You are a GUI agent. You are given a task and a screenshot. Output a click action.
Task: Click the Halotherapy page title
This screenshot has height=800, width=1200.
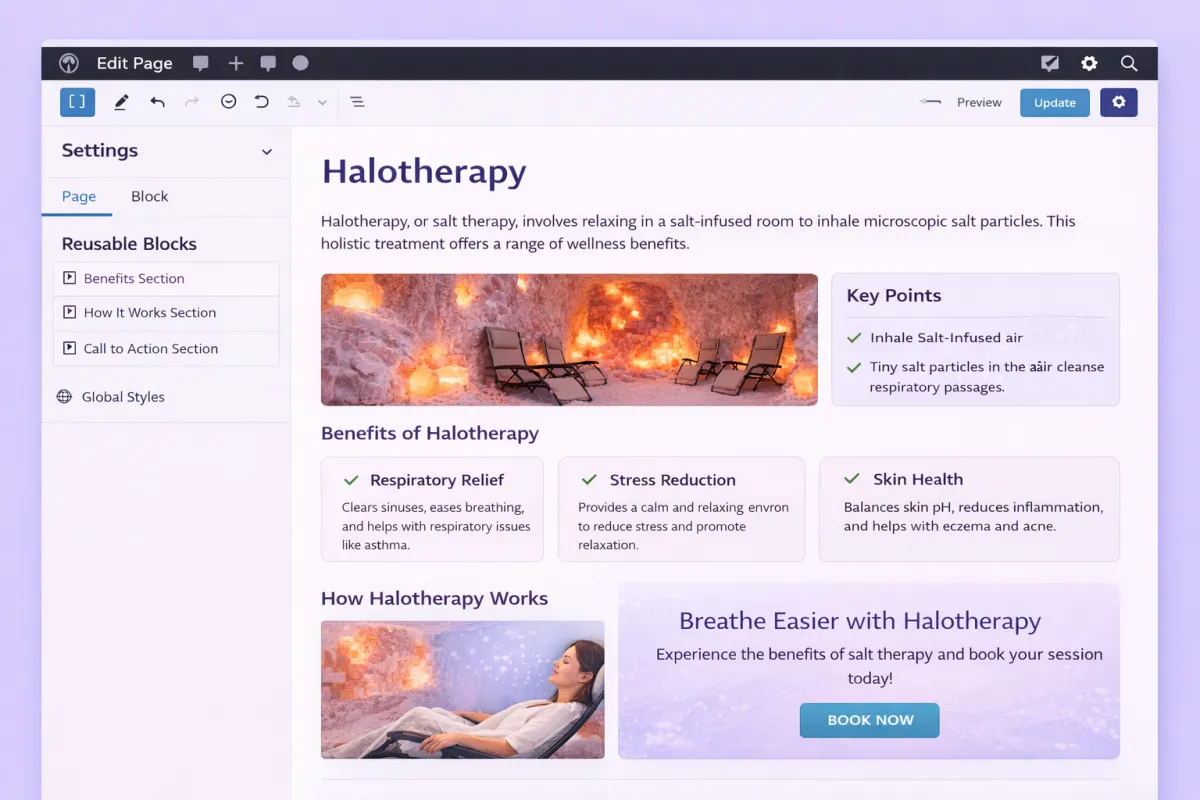(x=424, y=172)
